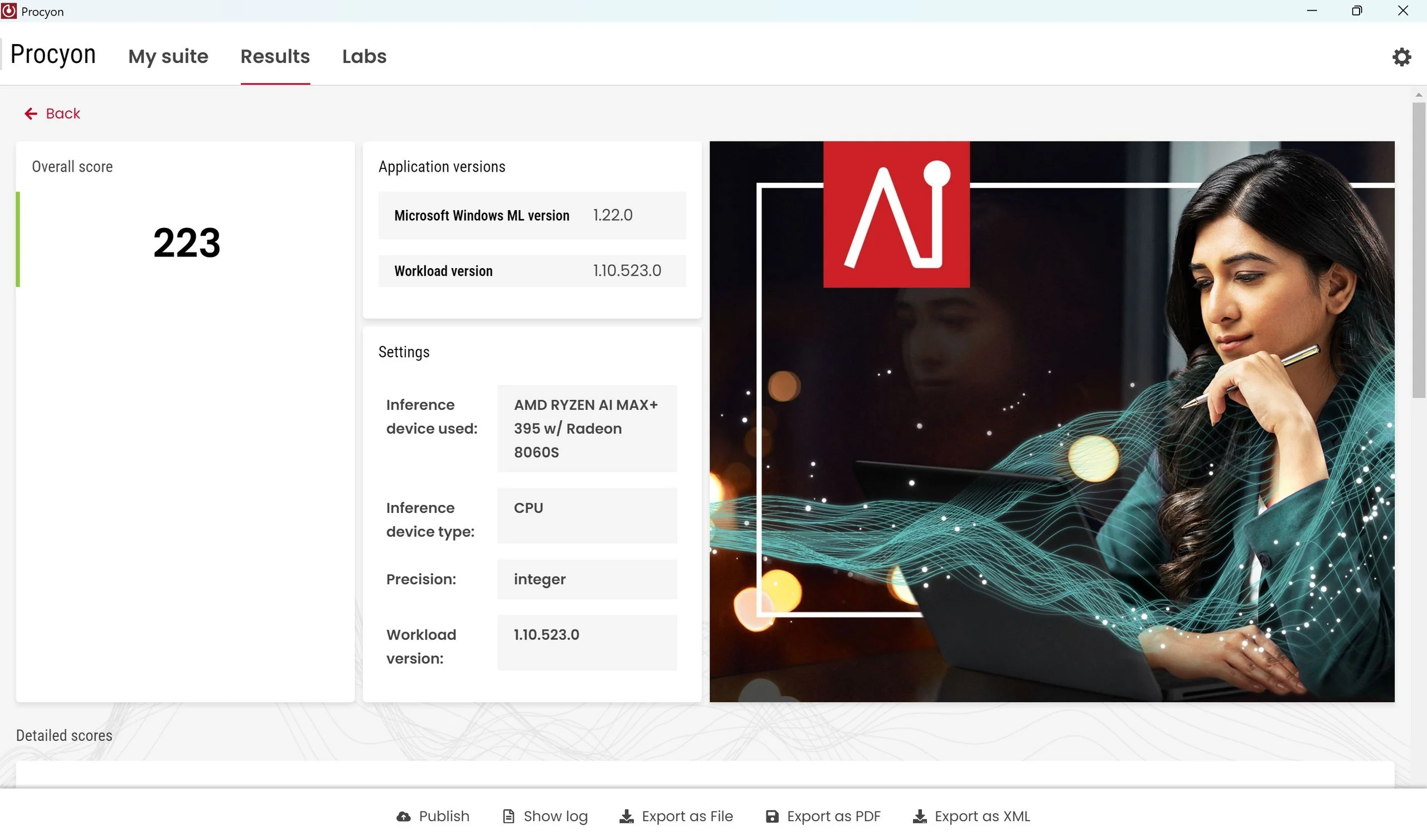Click the Export as PDF save icon
Viewport: 1427px width, 840px height.
click(x=772, y=816)
